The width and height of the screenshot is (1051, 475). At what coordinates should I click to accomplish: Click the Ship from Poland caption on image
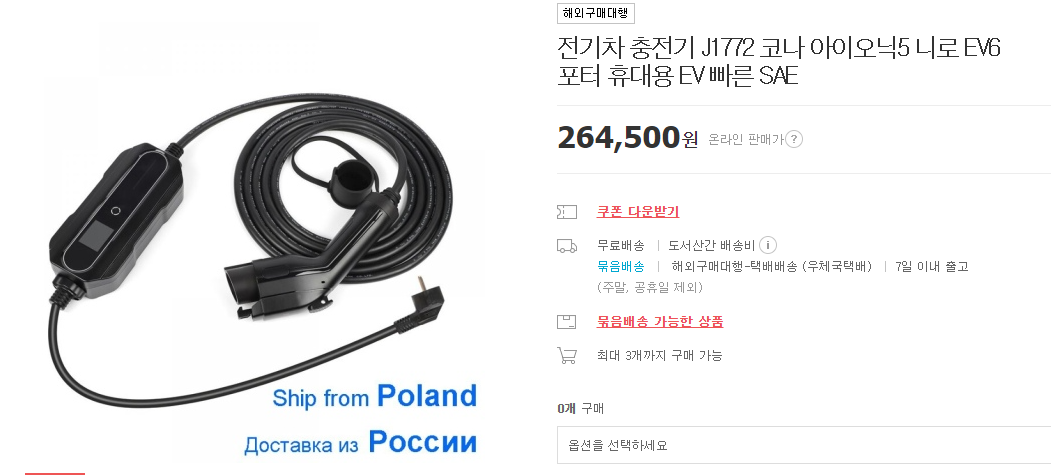375,397
